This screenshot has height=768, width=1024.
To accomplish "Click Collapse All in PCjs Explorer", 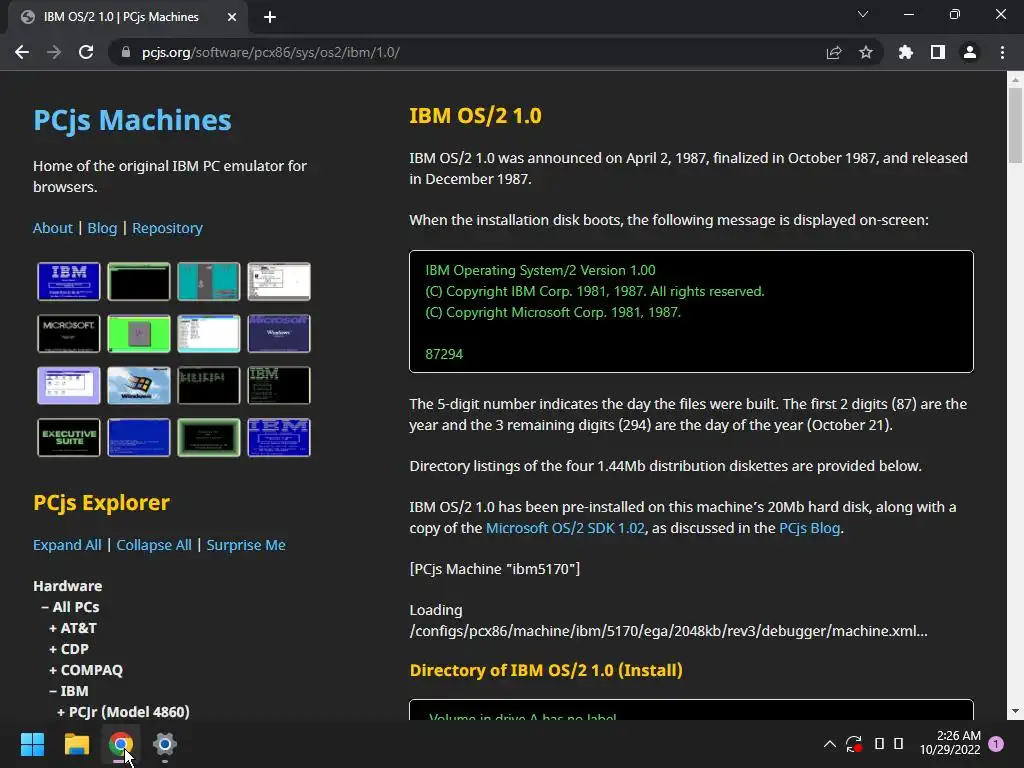I will coord(154,545).
